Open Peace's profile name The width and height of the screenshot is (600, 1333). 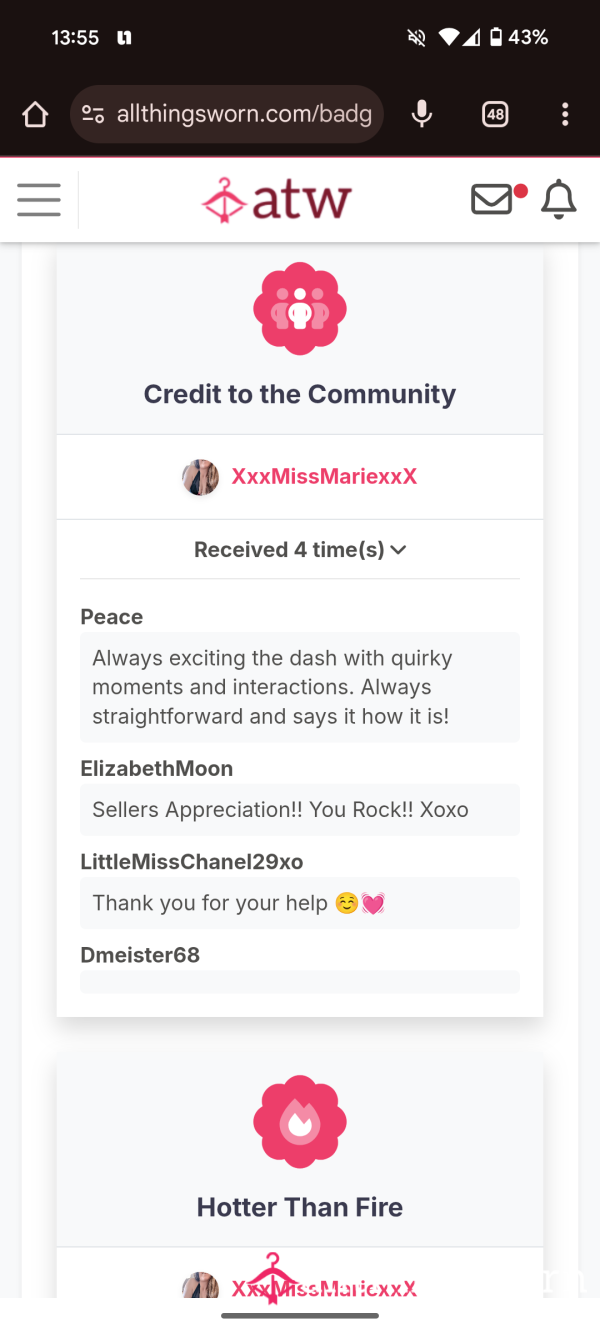(112, 617)
